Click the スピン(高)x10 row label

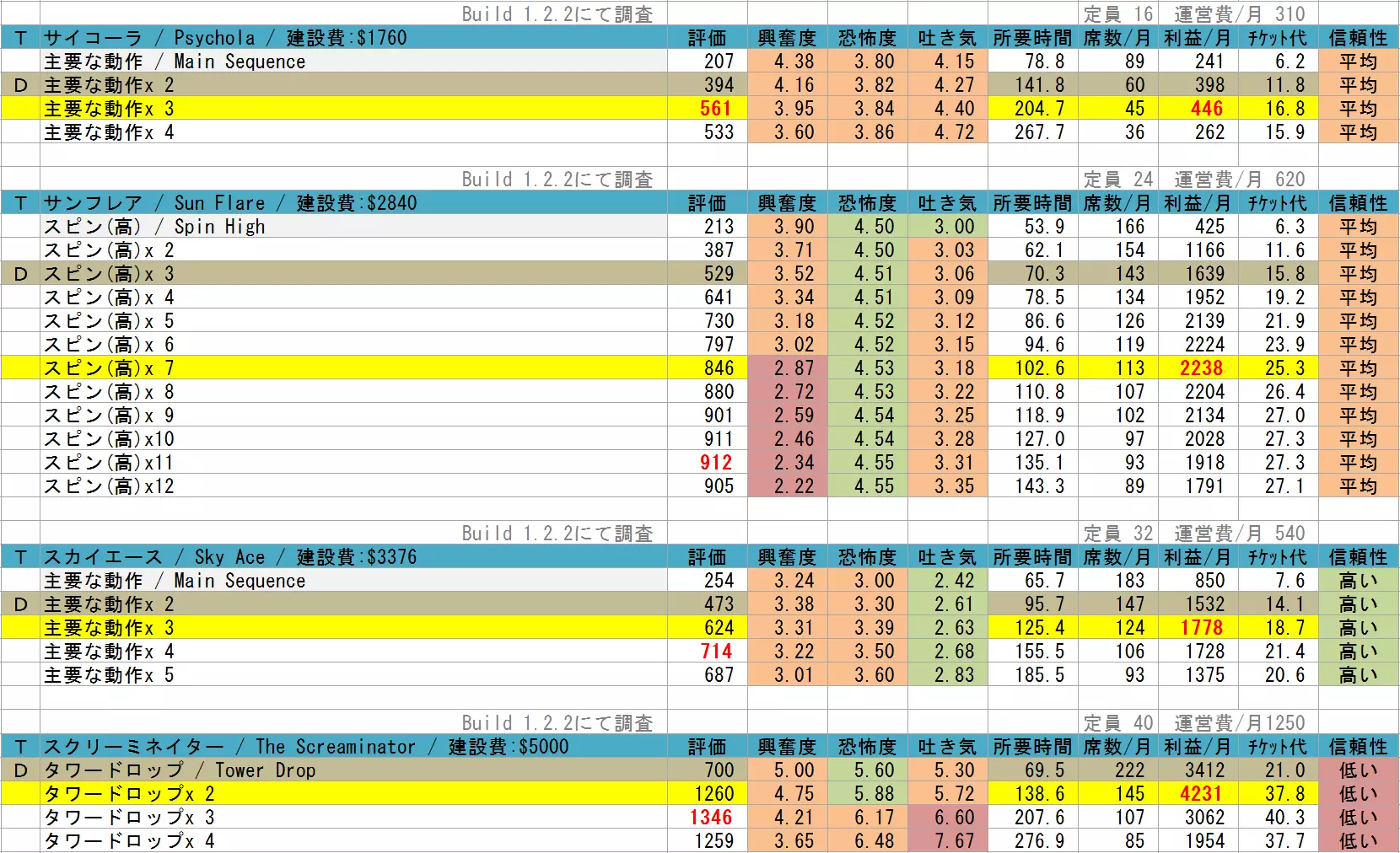coord(353,439)
